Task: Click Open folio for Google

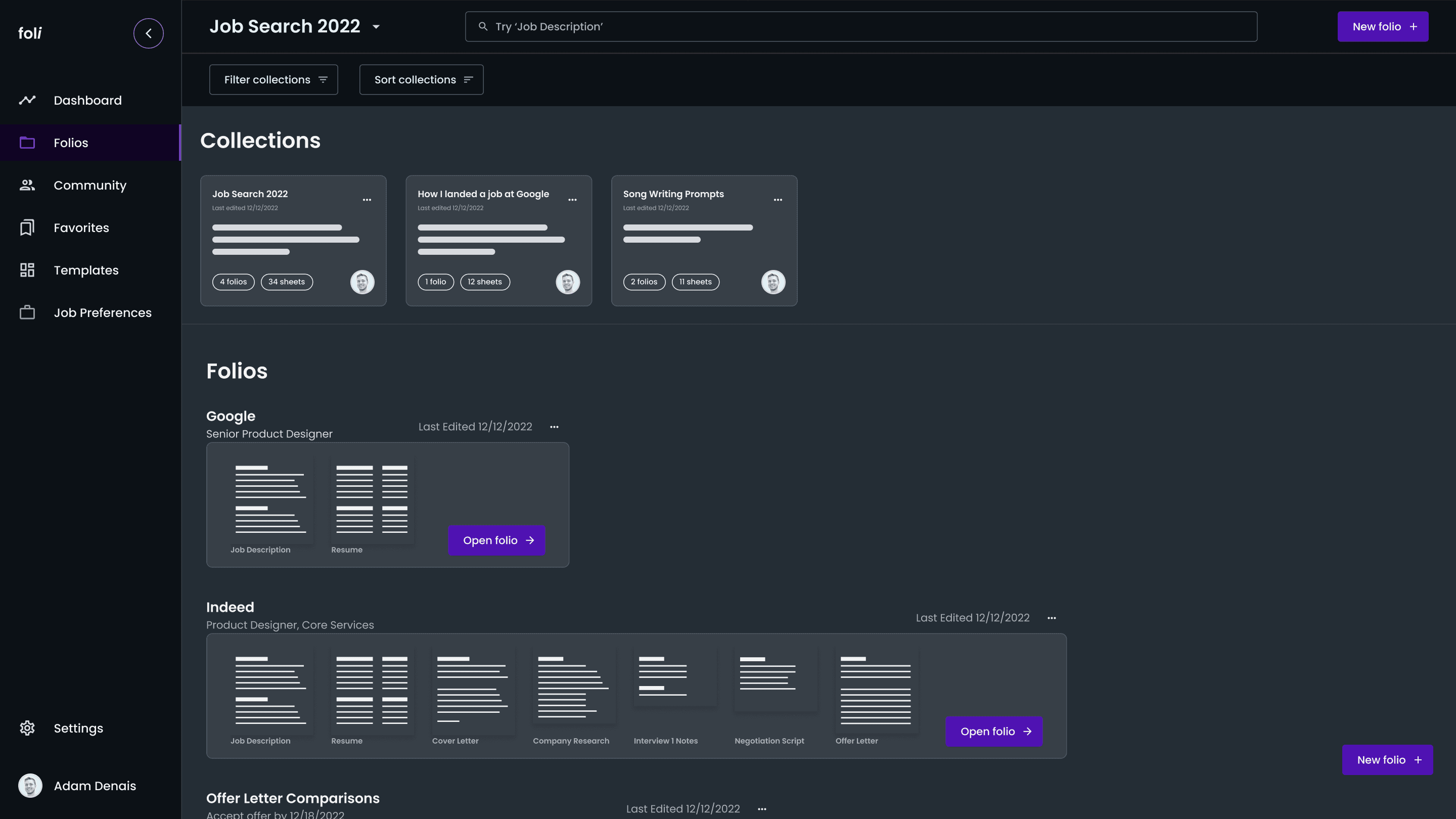Action: [x=496, y=540]
